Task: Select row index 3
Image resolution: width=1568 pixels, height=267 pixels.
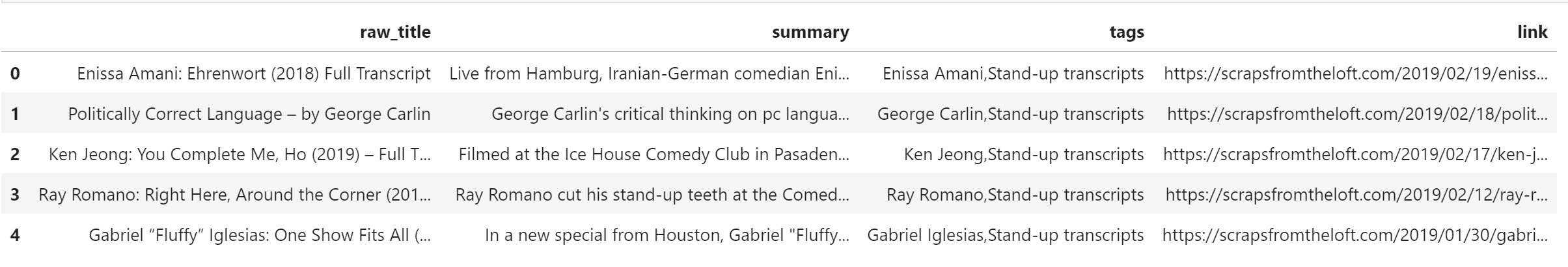Action: coord(15,195)
